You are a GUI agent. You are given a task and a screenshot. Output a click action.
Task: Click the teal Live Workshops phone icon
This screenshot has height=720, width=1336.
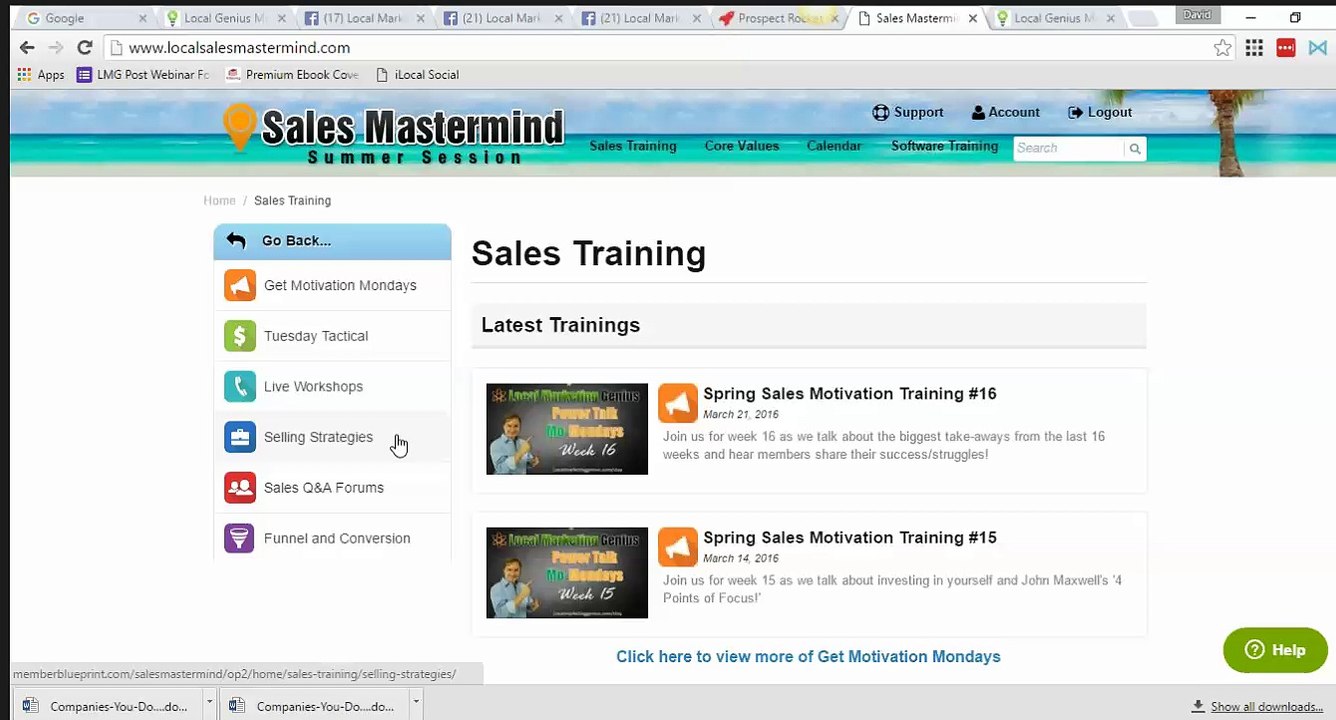point(240,386)
